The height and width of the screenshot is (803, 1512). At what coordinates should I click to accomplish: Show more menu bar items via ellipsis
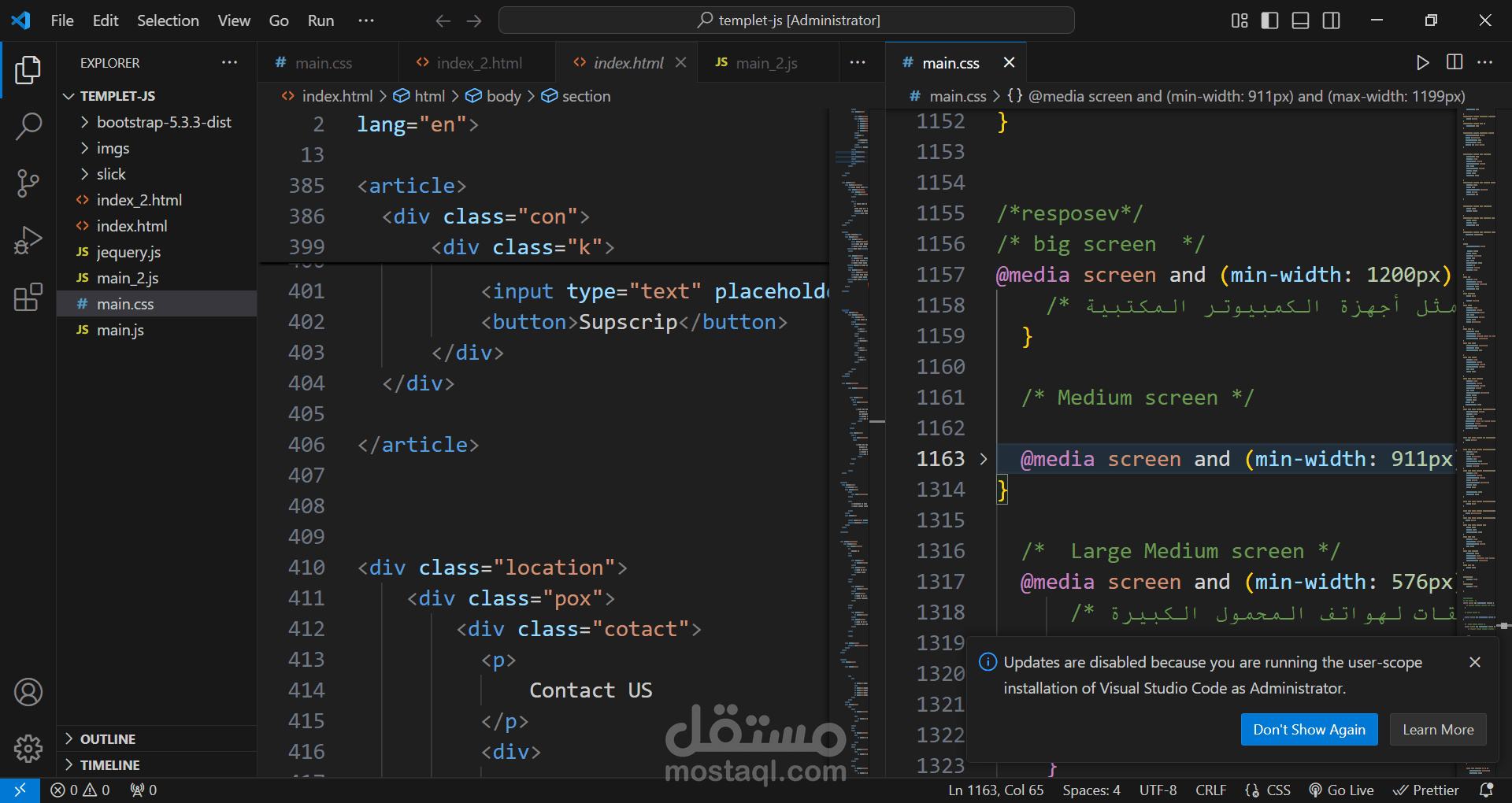coord(366,20)
